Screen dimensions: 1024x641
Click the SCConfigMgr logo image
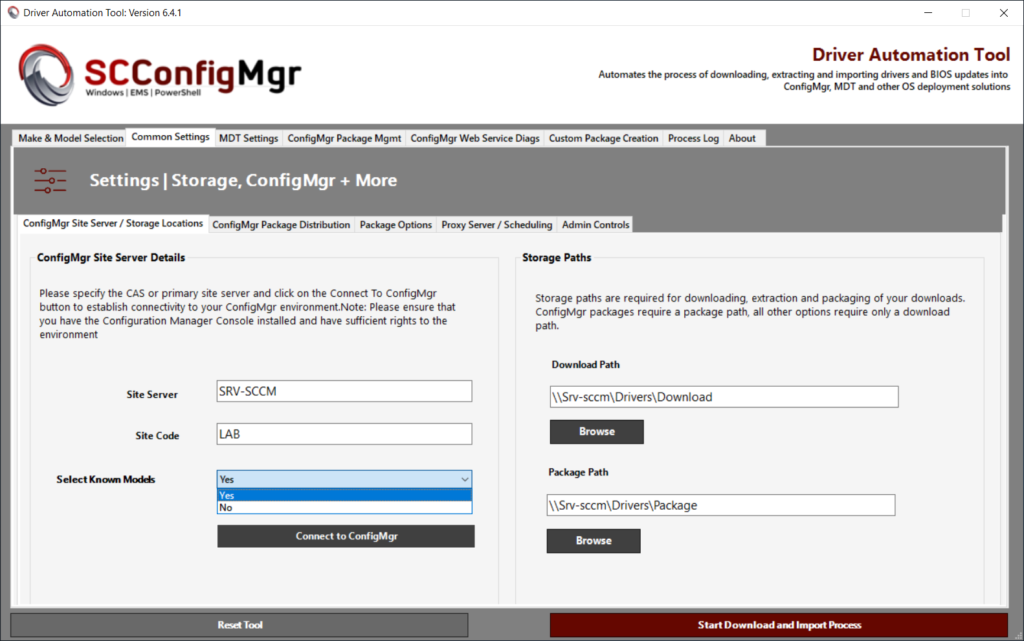[160, 75]
